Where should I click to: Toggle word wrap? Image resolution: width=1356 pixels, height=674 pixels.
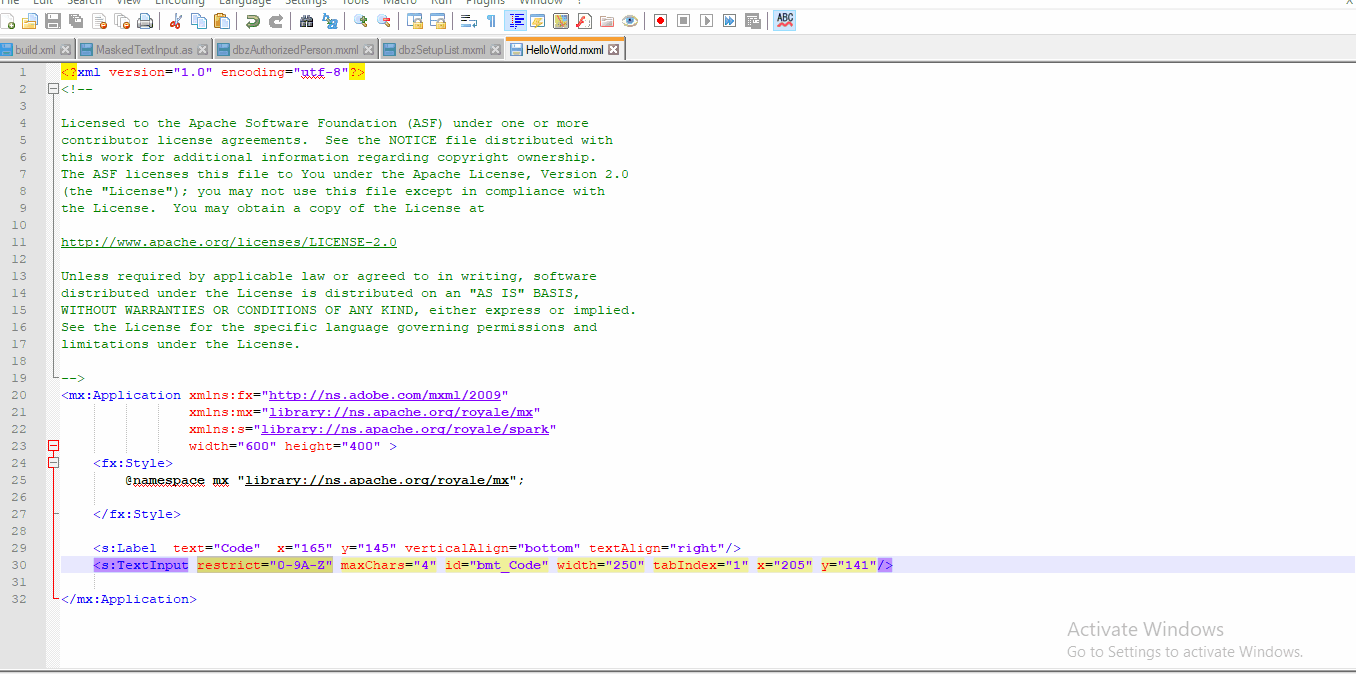(x=471, y=20)
